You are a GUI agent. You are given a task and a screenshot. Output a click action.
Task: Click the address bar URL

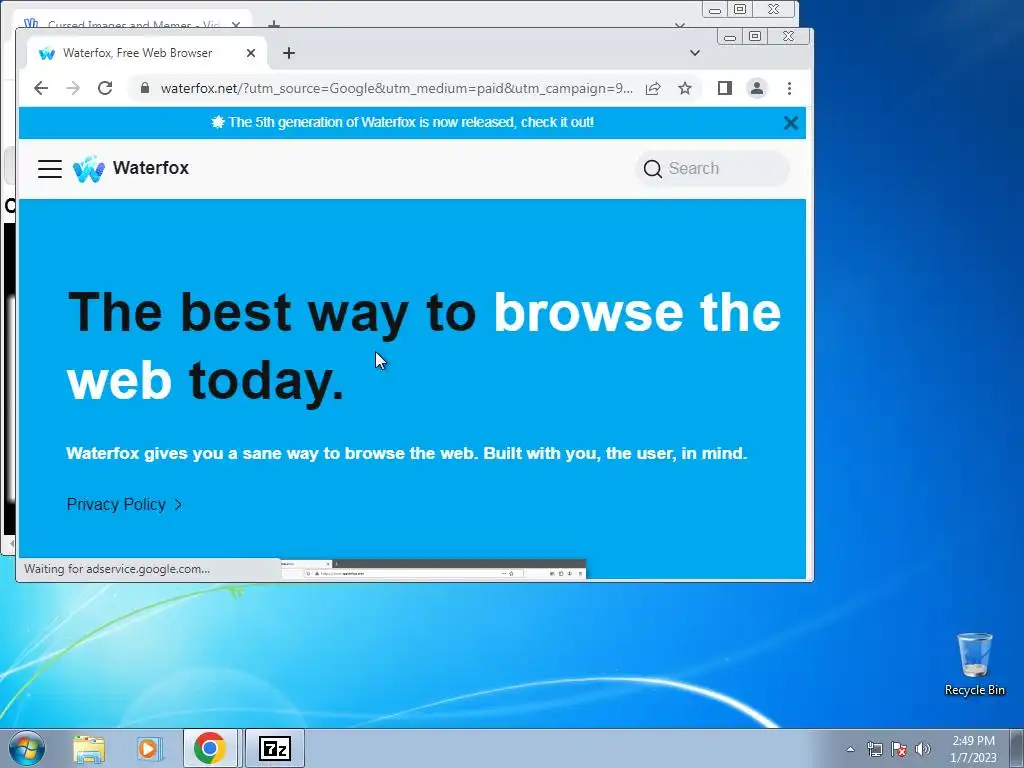point(396,88)
